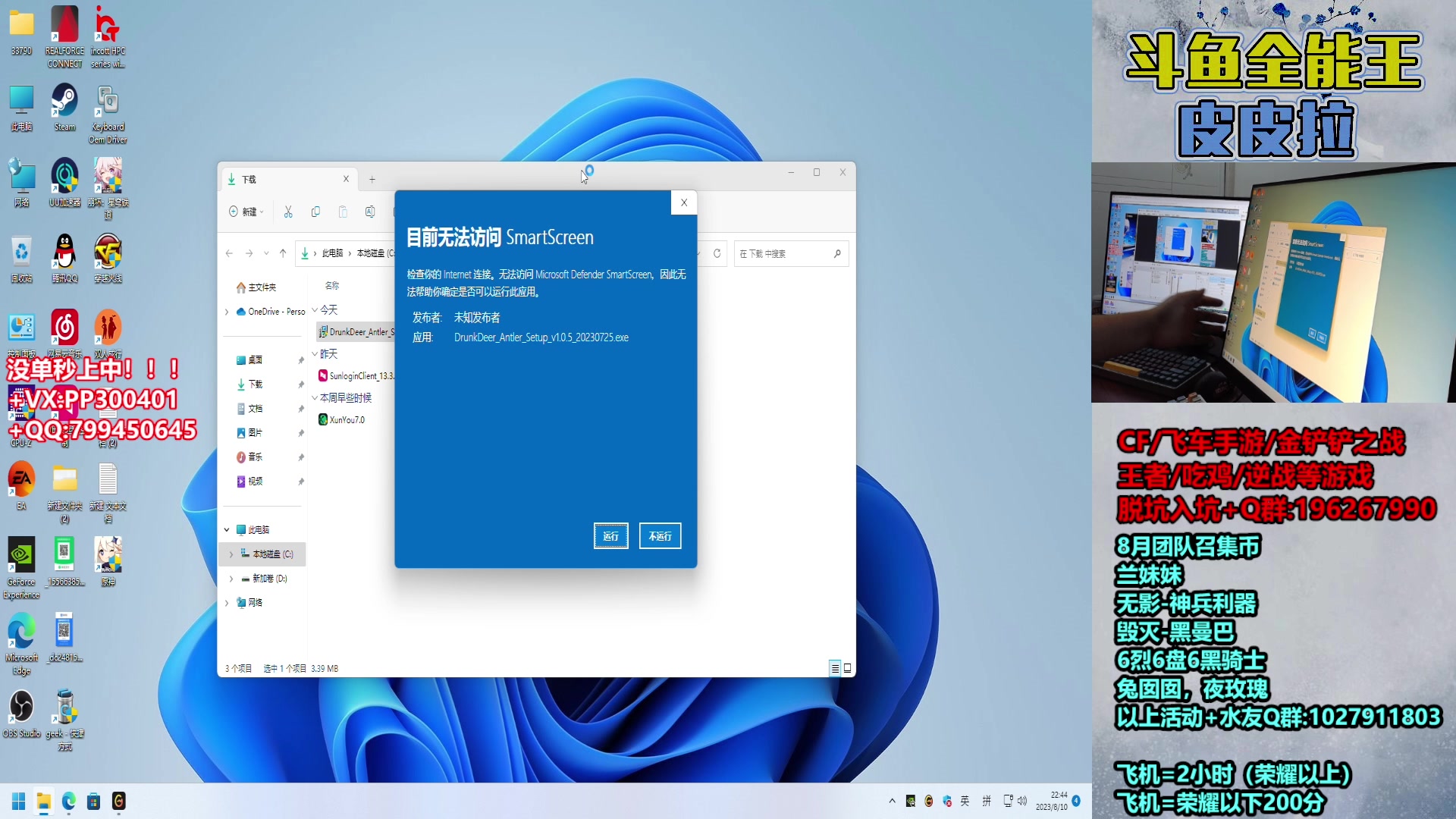
Task: Click the Windows Start button on taskbar
Action: coord(19,802)
